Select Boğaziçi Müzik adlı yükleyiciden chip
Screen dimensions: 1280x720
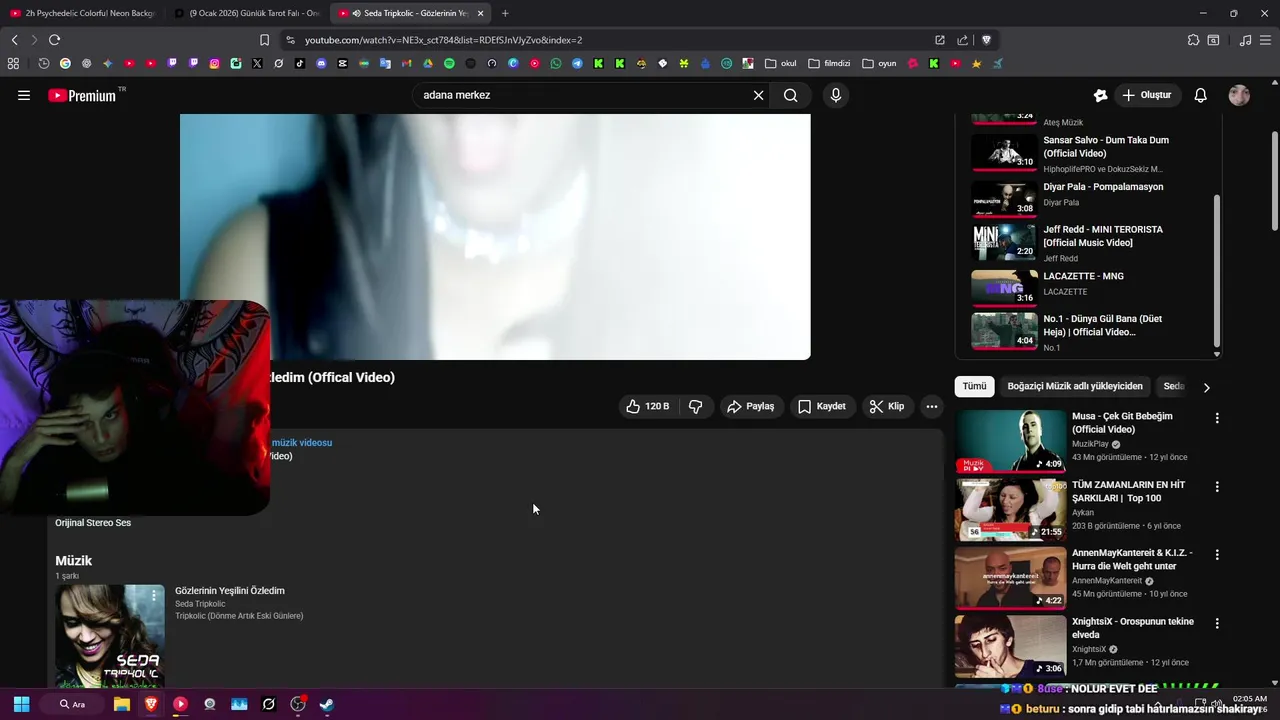tap(1075, 386)
